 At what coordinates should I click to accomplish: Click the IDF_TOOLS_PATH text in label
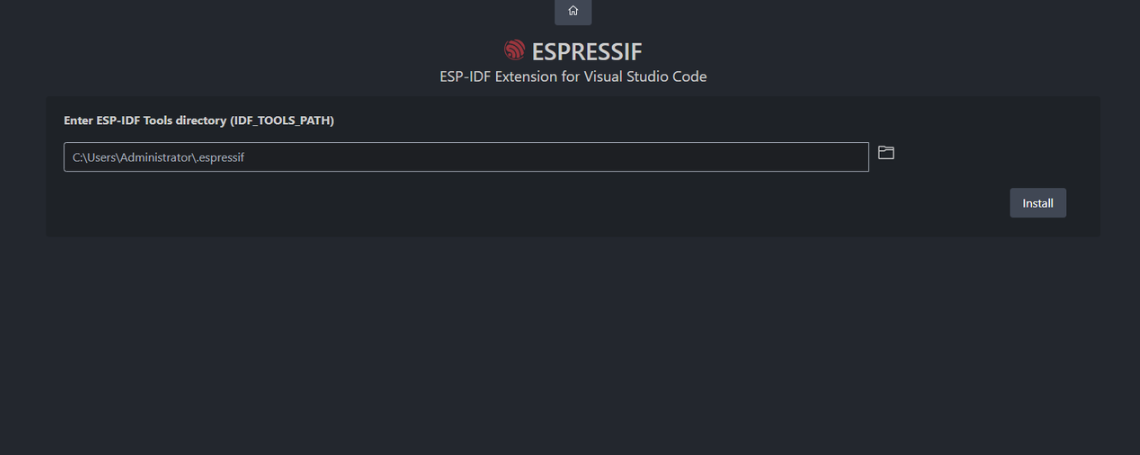tap(283, 120)
